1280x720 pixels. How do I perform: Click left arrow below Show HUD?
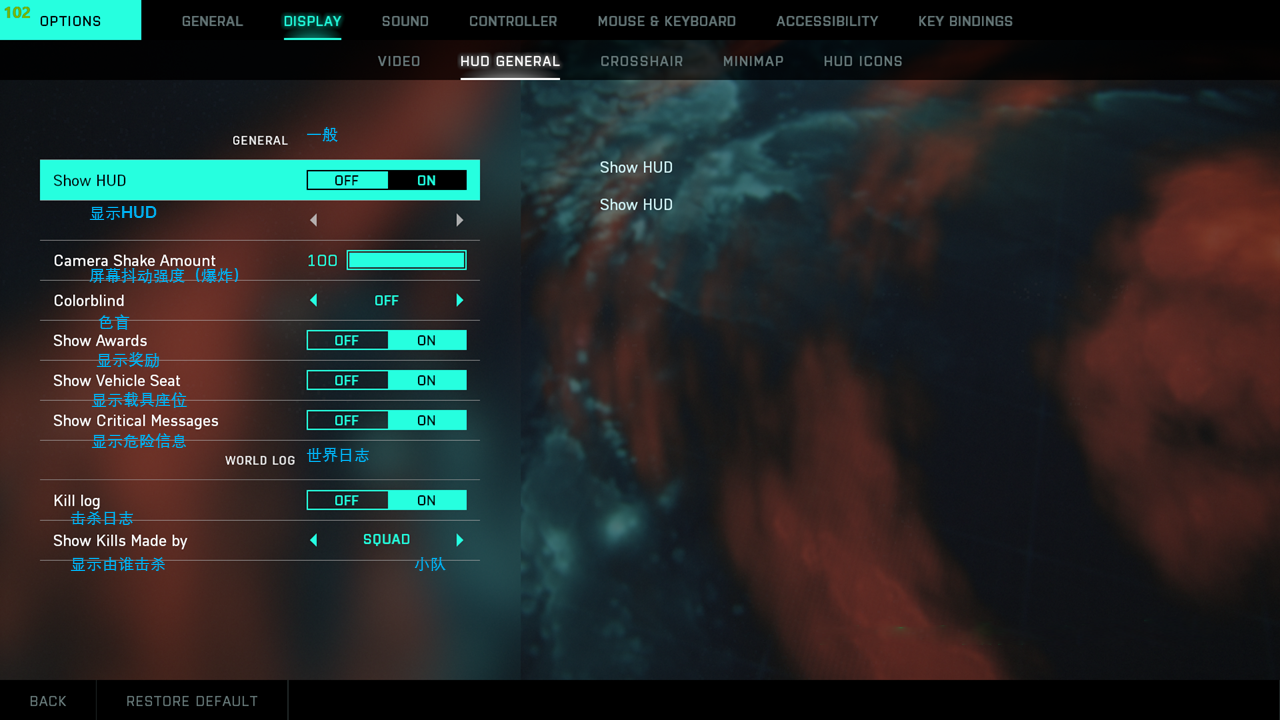click(x=313, y=220)
